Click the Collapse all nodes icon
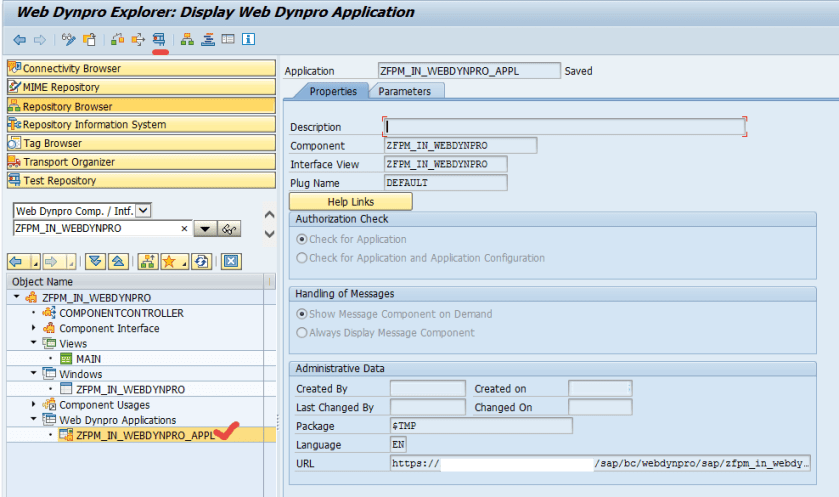The width and height of the screenshot is (839, 497). click(x=117, y=261)
